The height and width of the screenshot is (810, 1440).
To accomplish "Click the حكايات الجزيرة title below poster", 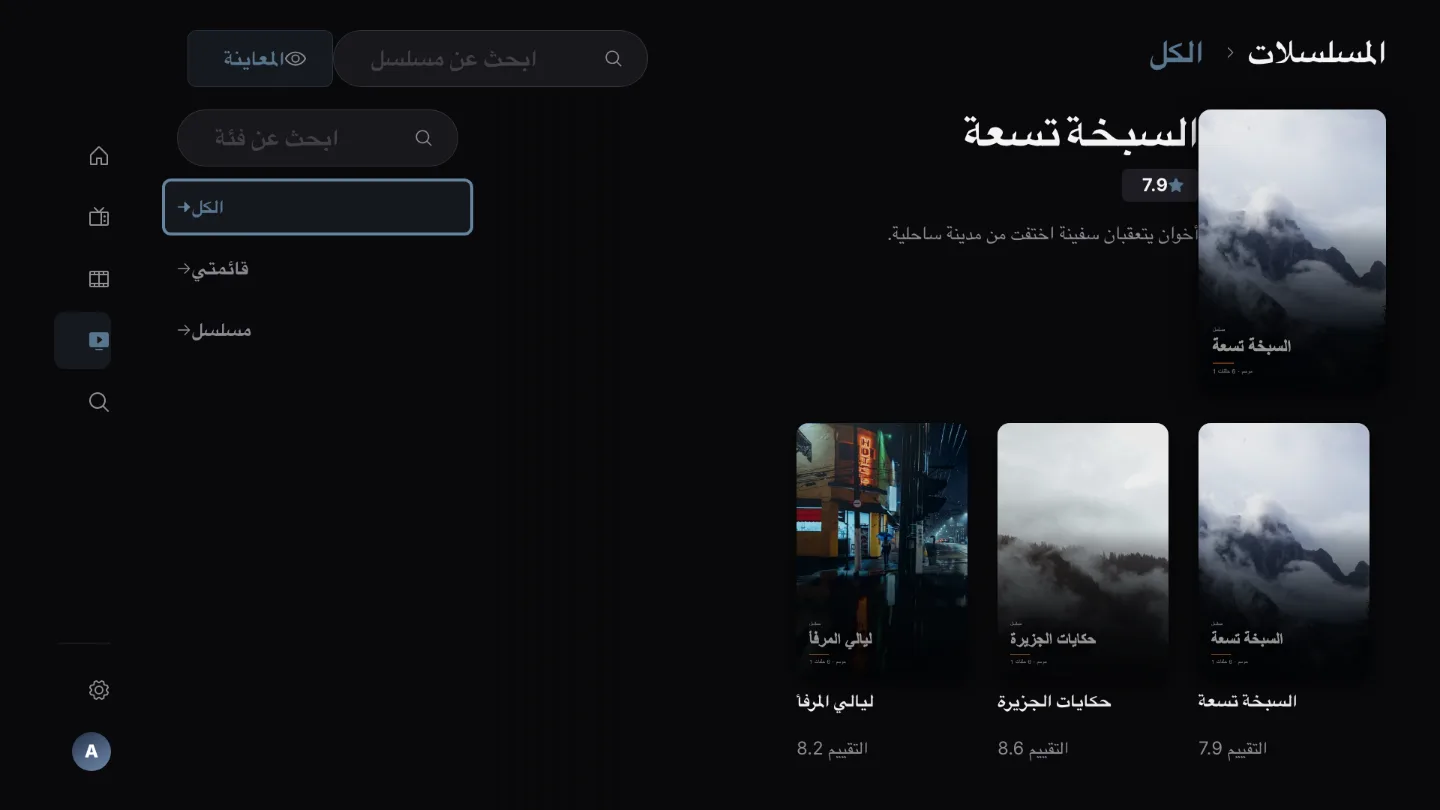I will coord(1055,702).
